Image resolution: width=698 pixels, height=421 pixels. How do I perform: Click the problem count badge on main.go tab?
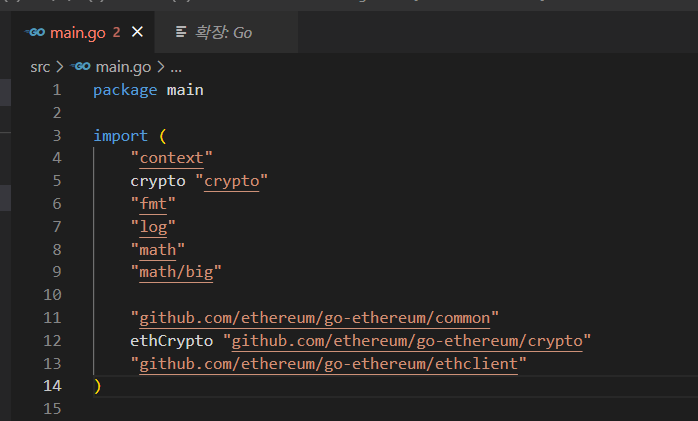117,32
